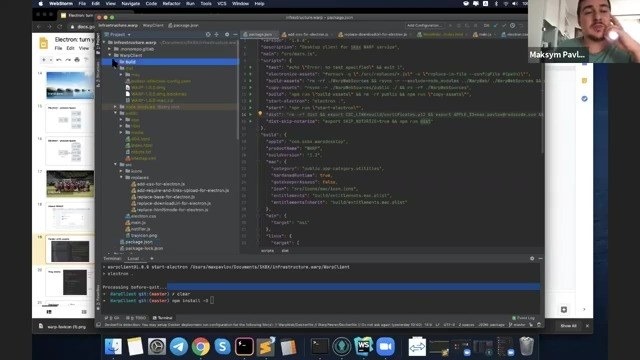Open Finder from the dock

(x=113, y=347)
